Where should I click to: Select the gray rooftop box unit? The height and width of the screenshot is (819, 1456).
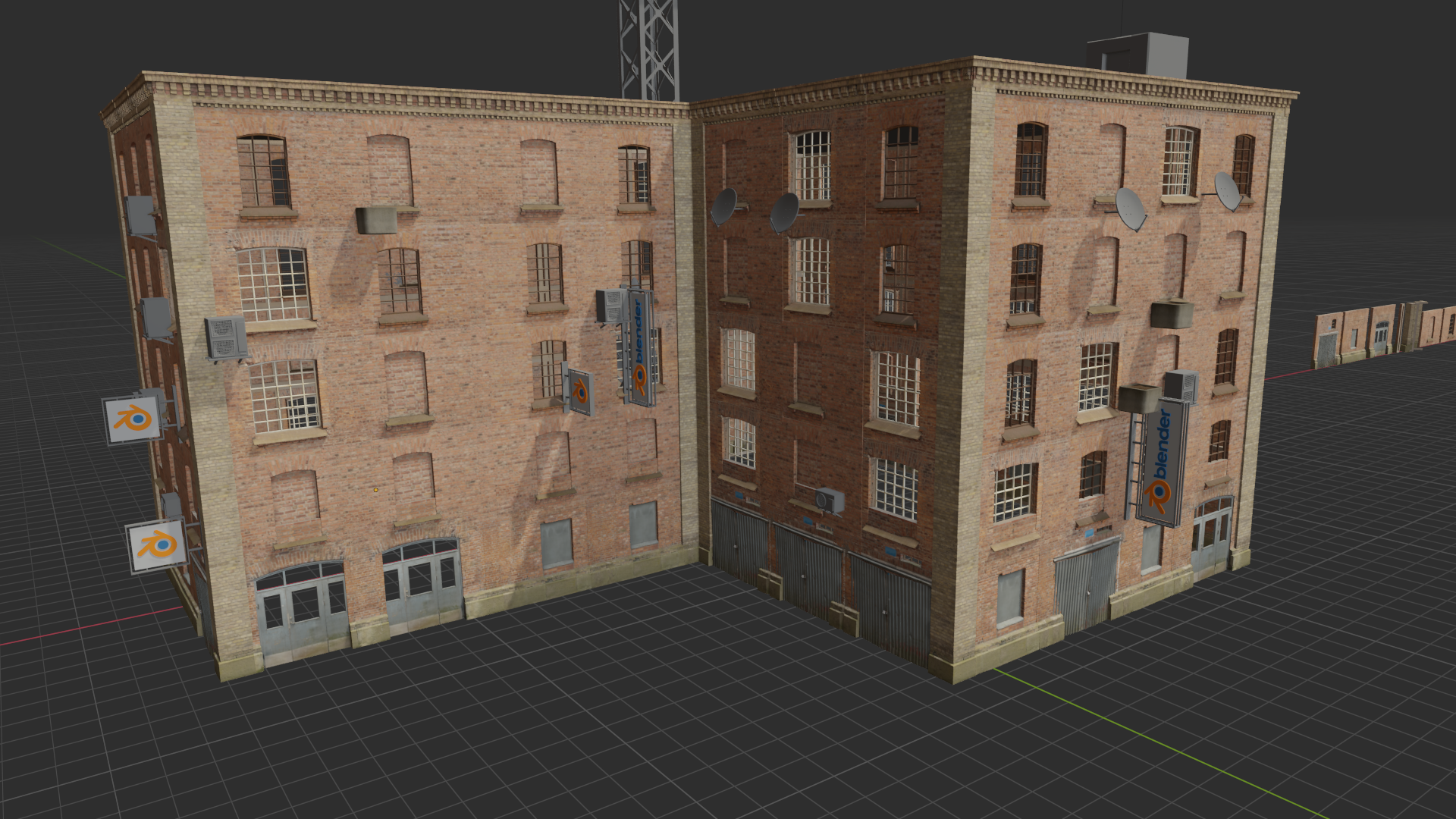pyautogui.click(x=1137, y=55)
